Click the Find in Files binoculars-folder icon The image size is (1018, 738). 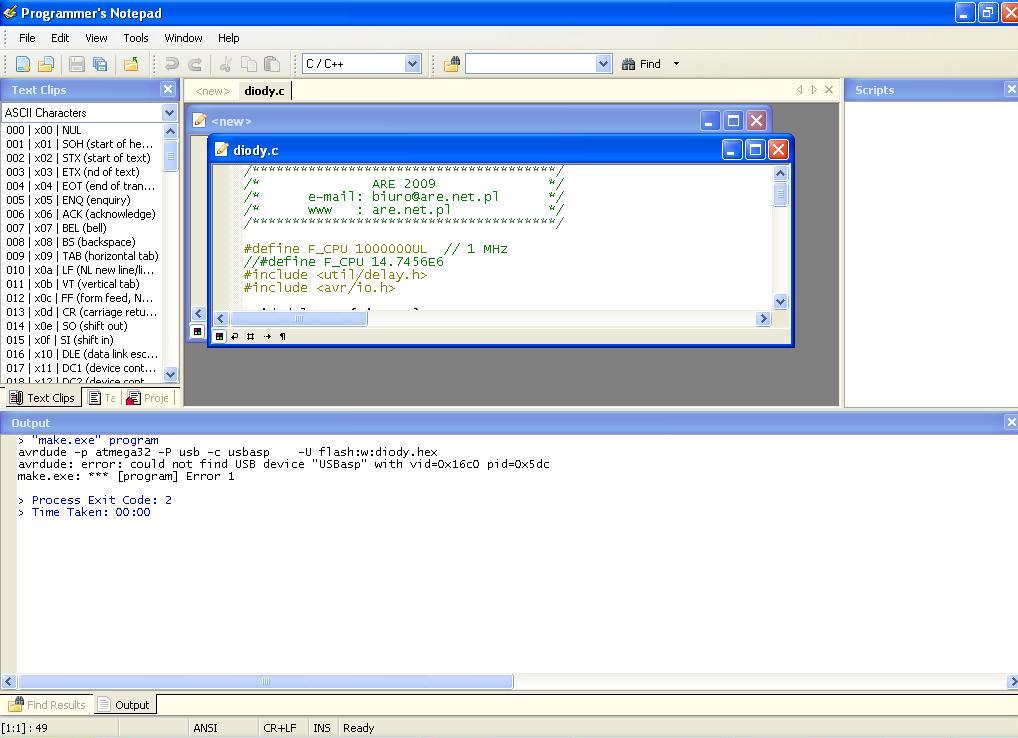[x=452, y=64]
